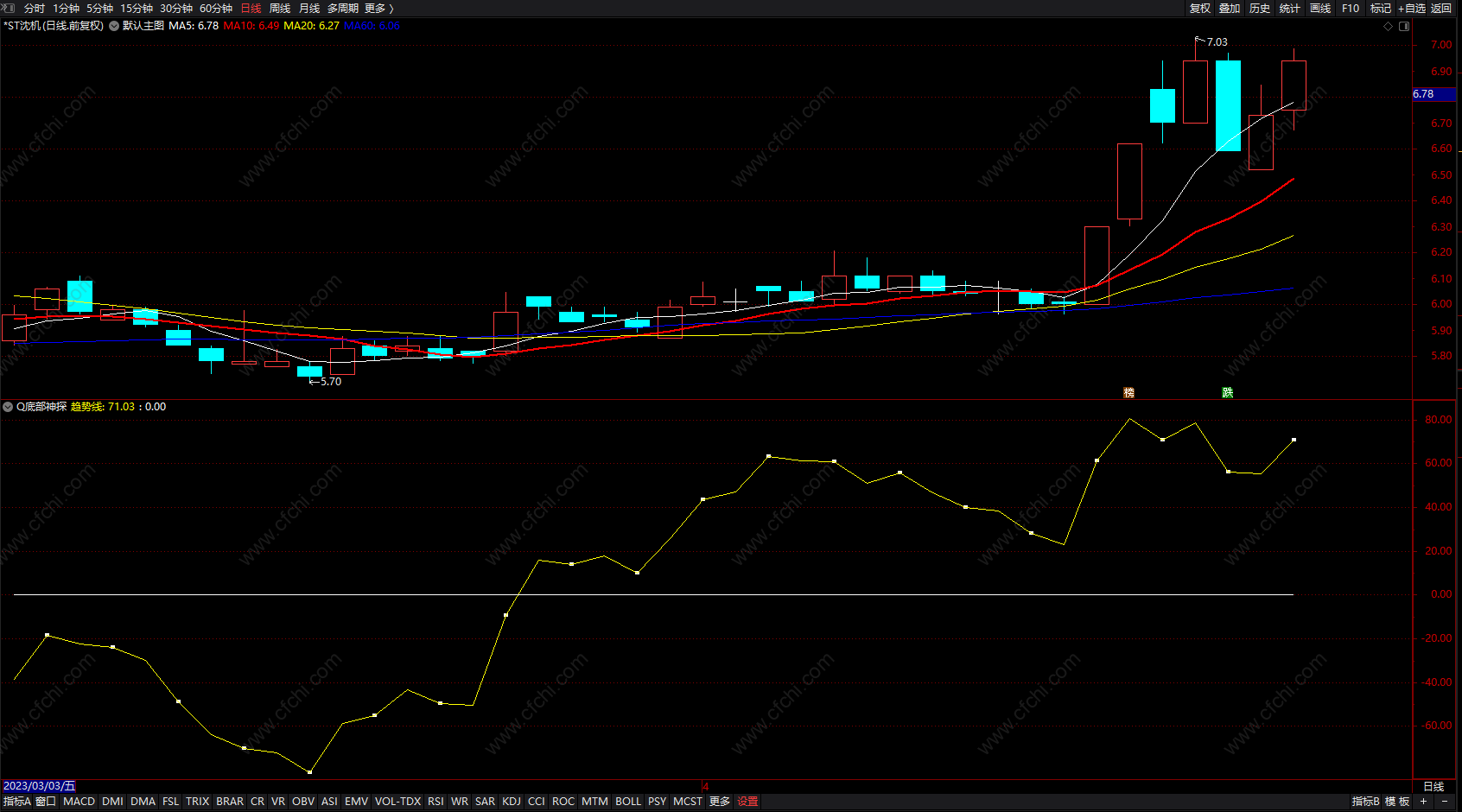Switch to the 分时 chart tab

click(x=35, y=8)
